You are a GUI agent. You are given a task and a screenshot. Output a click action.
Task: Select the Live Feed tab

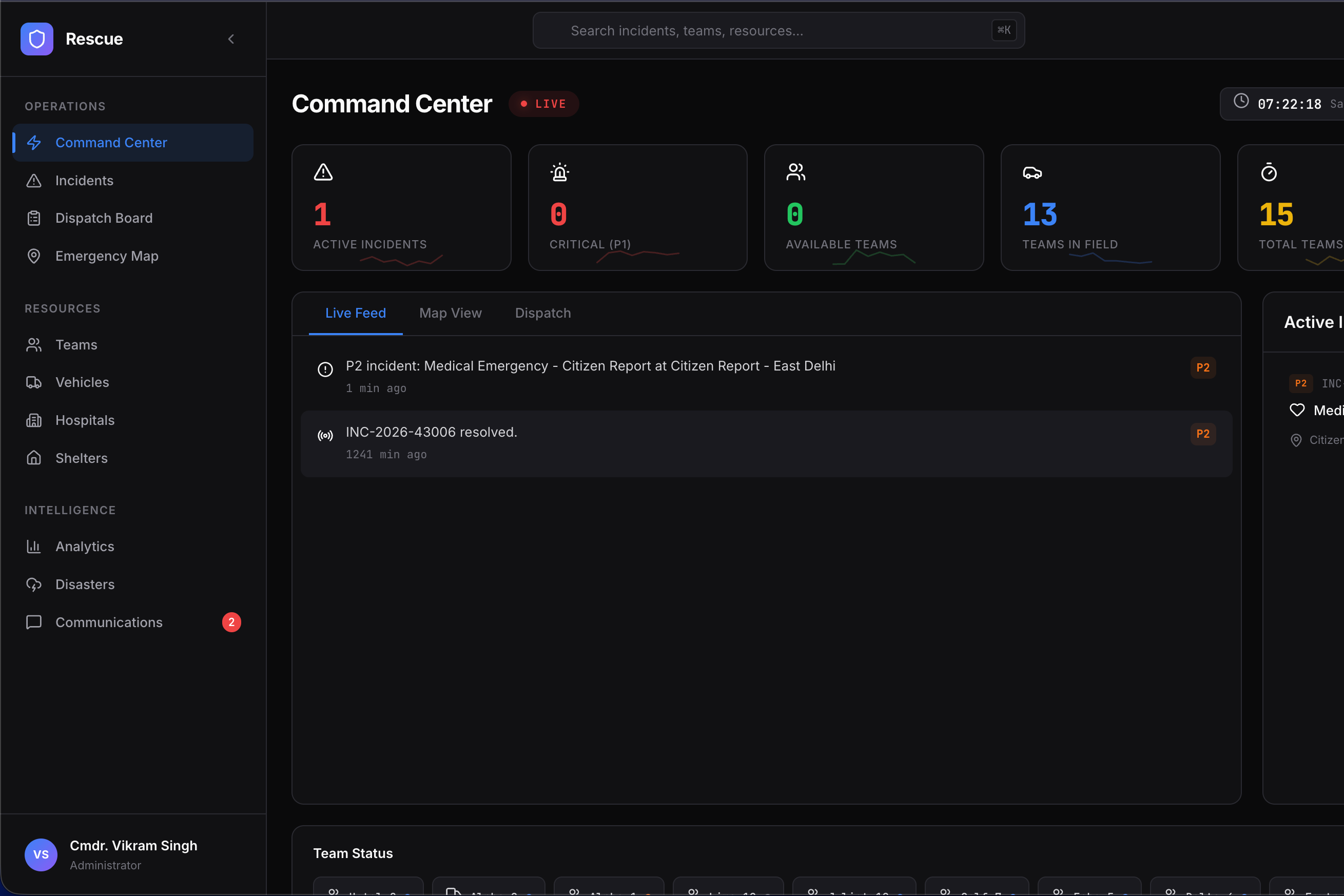click(356, 313)
